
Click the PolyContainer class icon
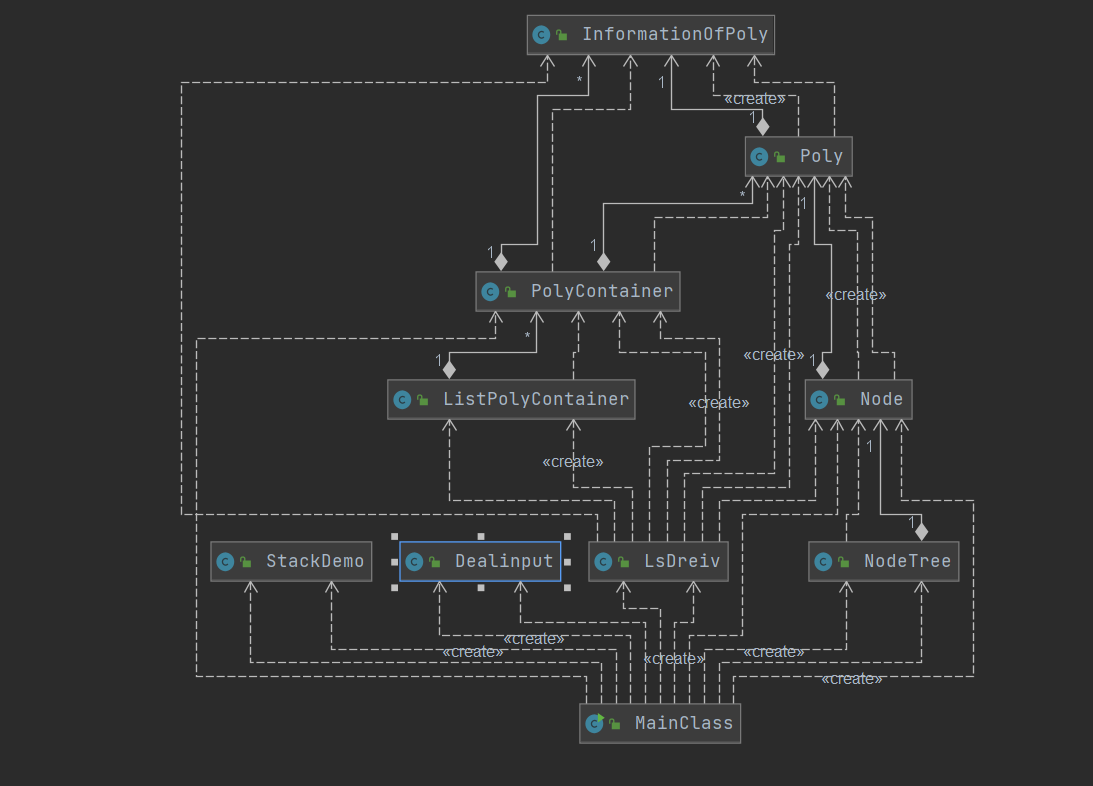pyautogui.click(x=490, y=292)
